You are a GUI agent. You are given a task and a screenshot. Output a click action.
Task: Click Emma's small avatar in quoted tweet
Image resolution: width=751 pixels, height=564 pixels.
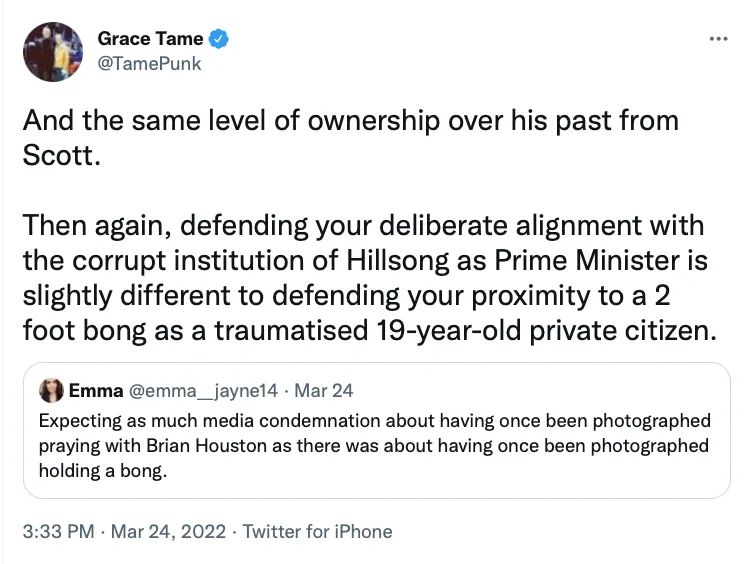click(51, 389)
